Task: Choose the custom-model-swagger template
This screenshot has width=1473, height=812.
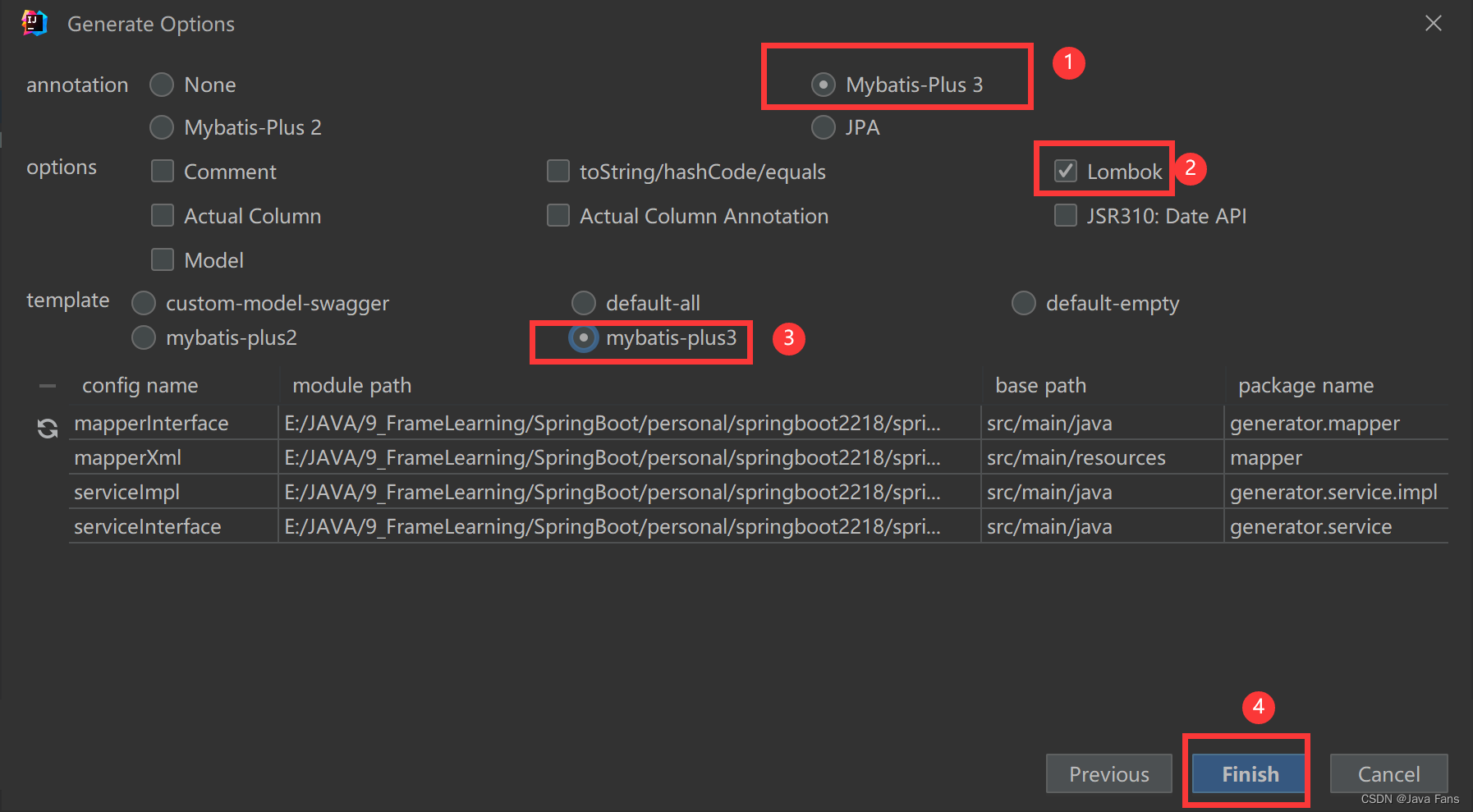Action: coord(144,303)
